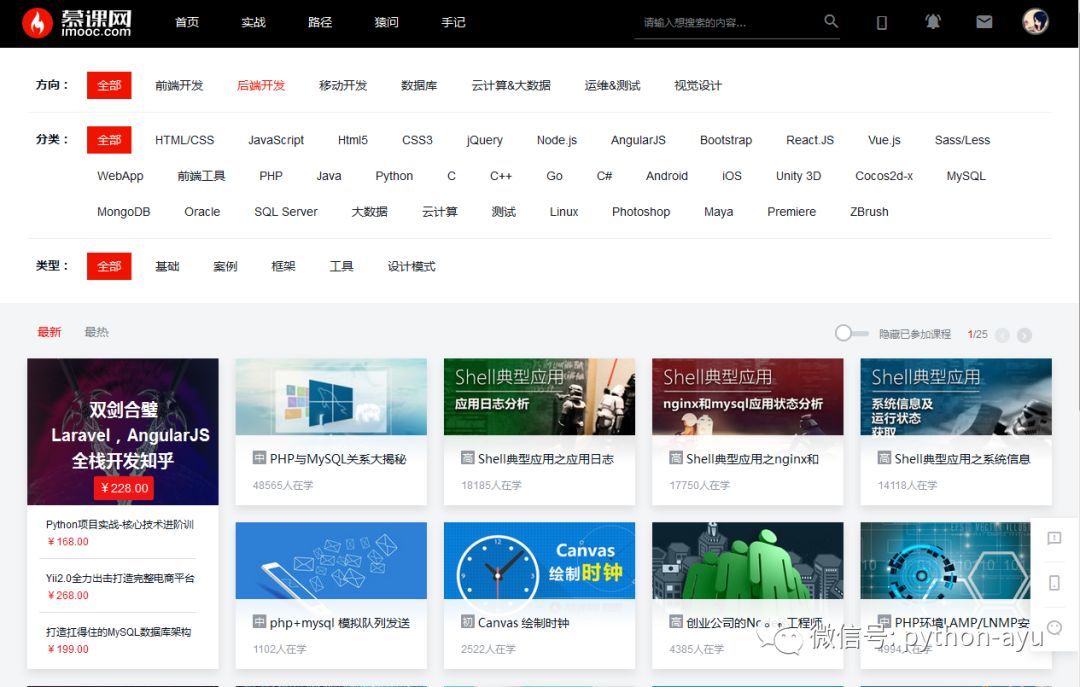Viewport: 1080px width, 687px height.
Task: Filter type by 框架
Action: click(283, 266)
